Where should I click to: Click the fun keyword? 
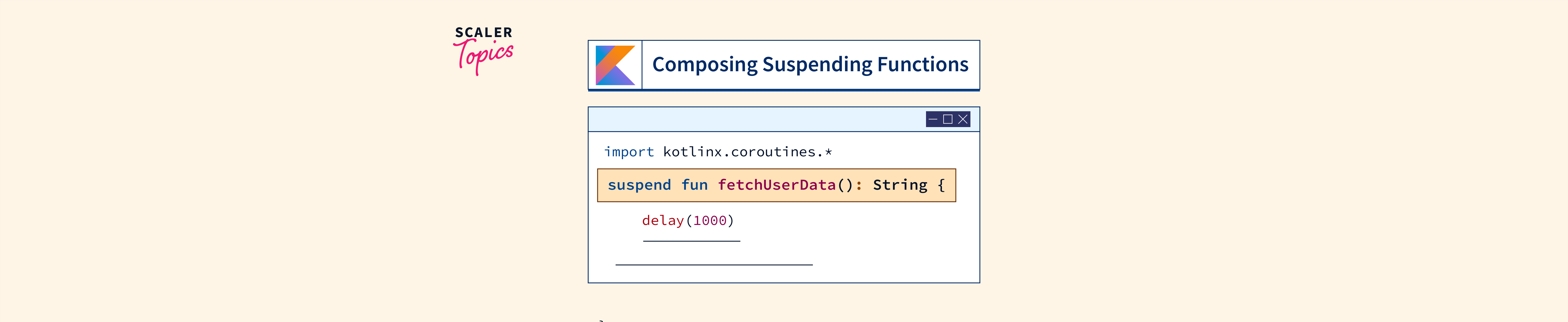click(x=695, y=185)
